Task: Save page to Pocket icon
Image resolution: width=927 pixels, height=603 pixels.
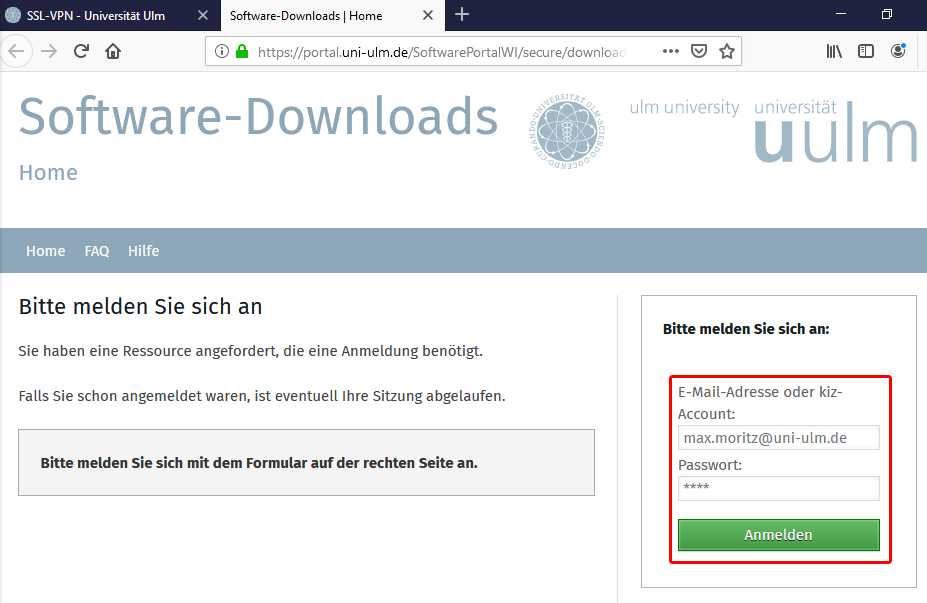Action: [699, 51]
